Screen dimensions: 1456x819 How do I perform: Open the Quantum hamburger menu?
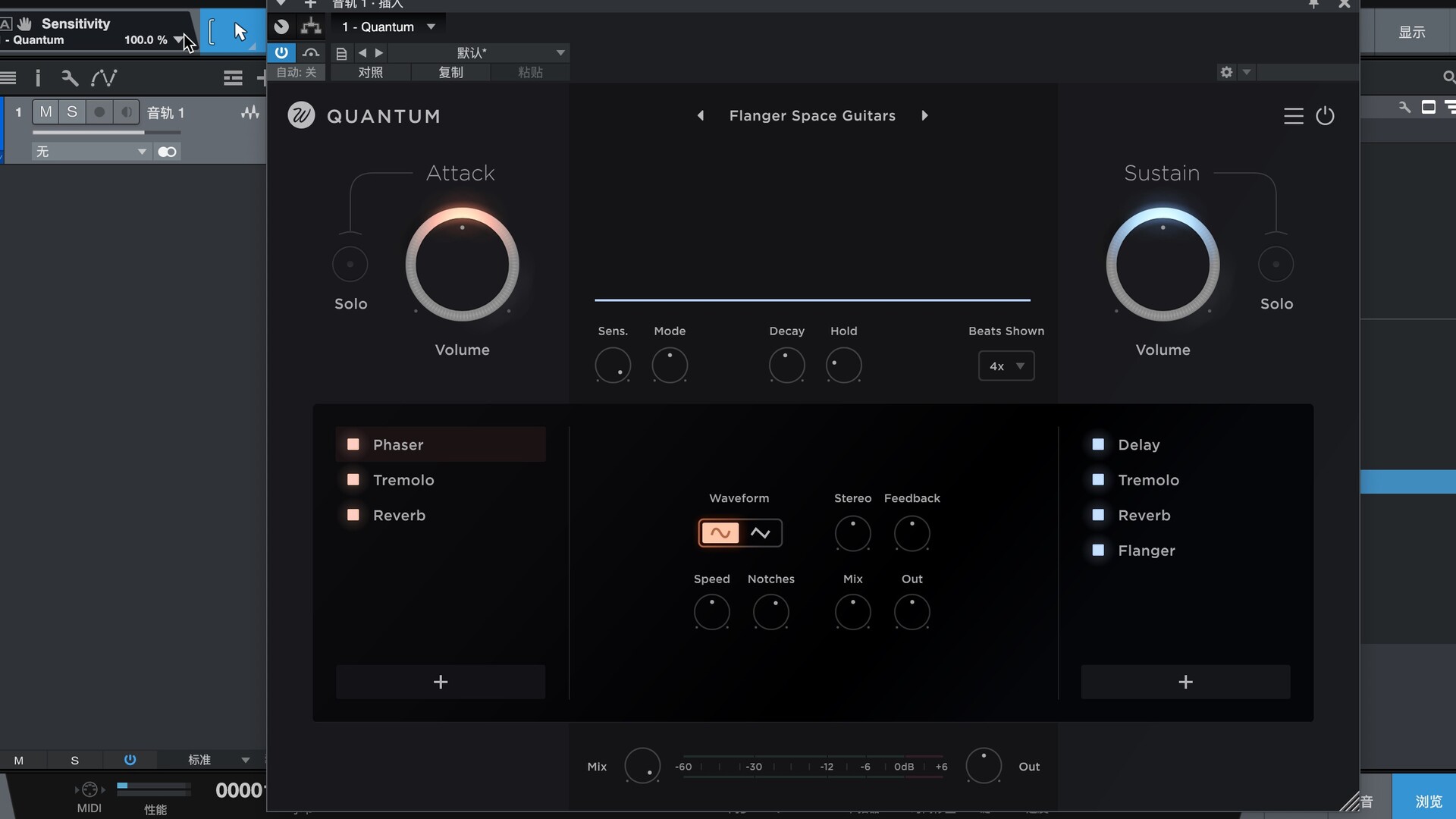(1293, 116)
